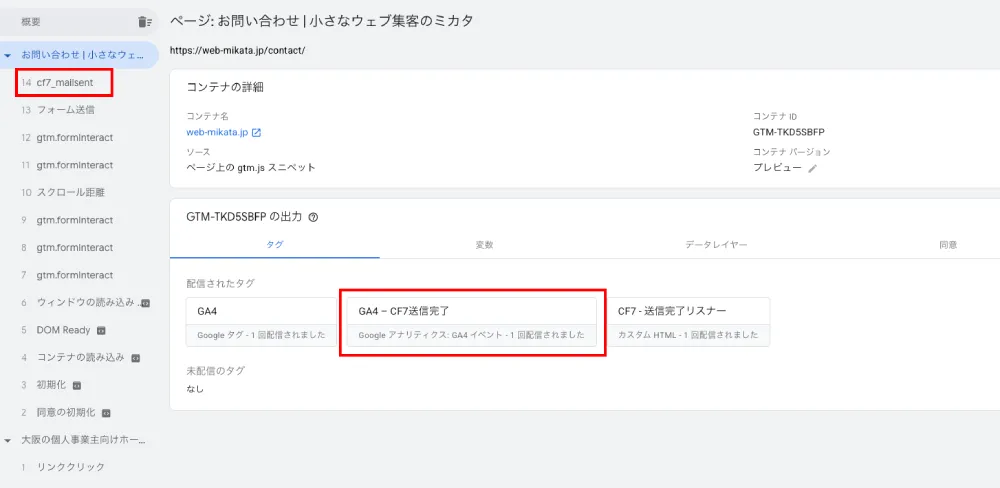
Task: Open the CF7 - 送信完了リスナー tag card
Action: (x=689, y=322)
